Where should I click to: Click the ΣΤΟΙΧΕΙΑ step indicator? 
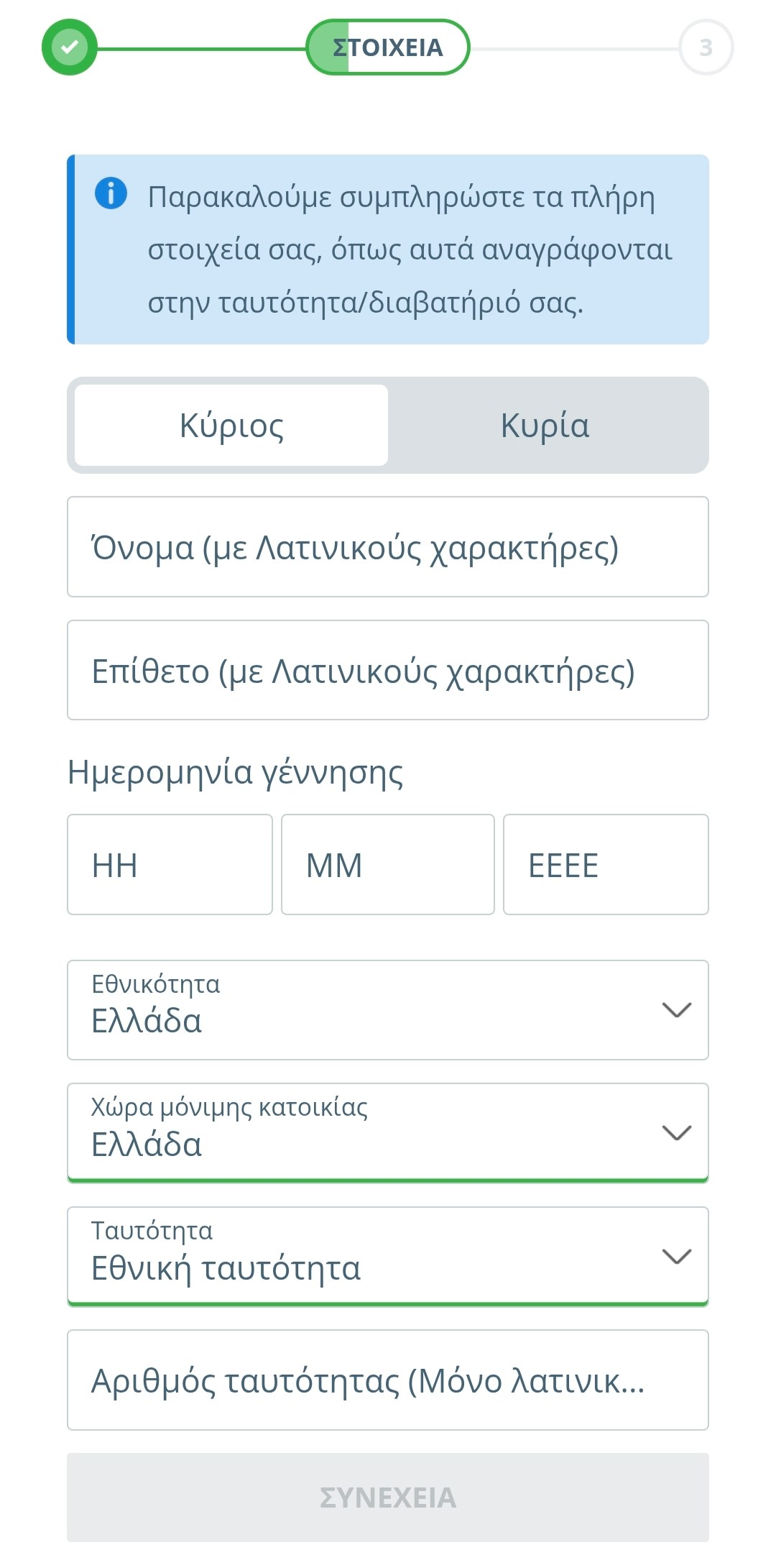coord(388,47)
